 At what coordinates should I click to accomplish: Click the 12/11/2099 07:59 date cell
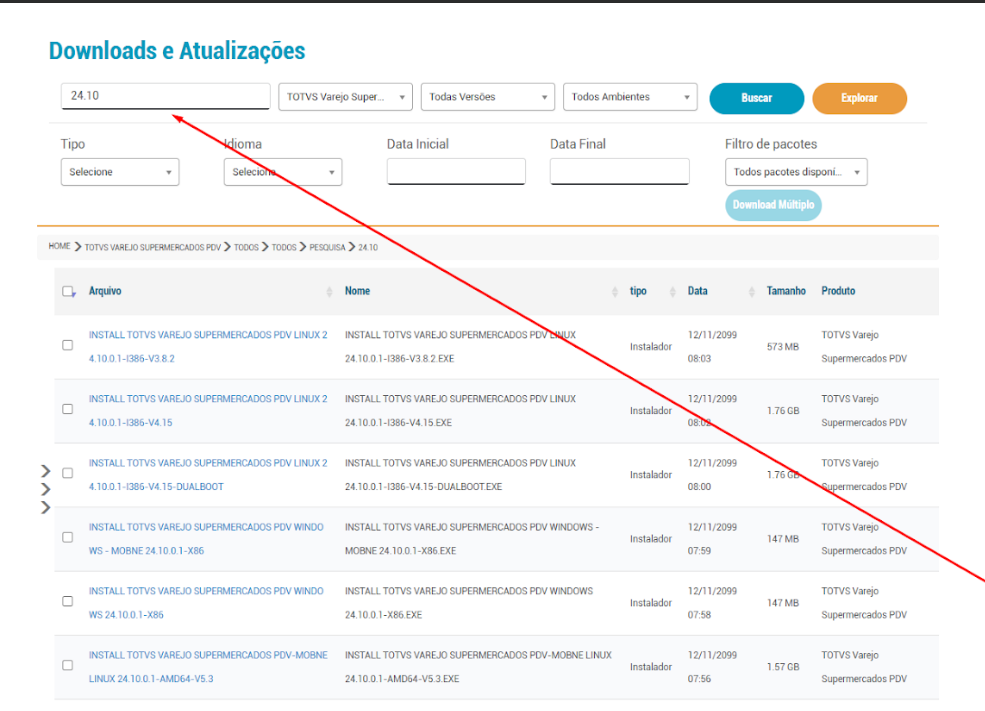point(712,539)
